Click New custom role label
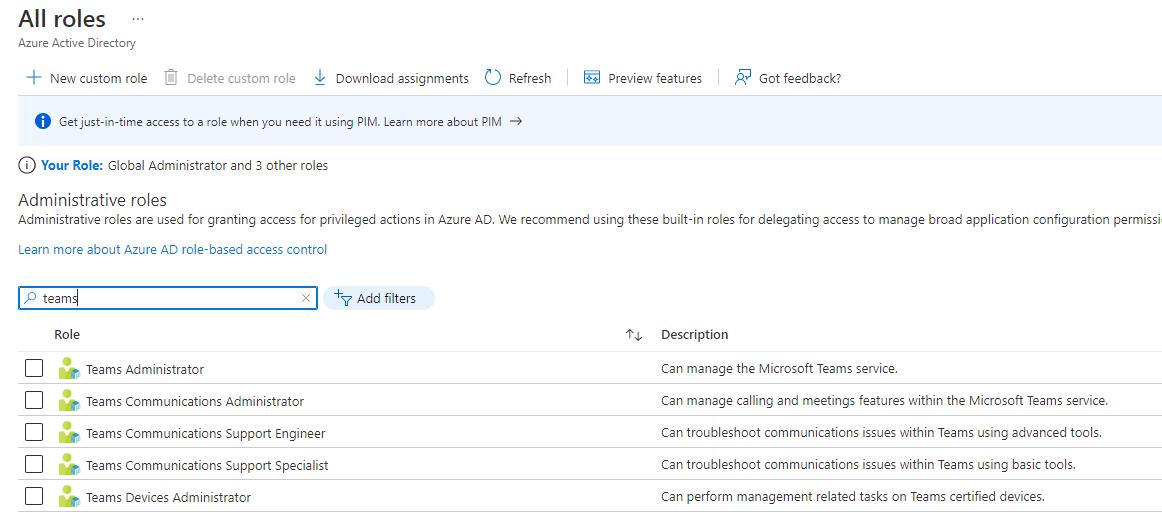Screen dimensions: 1162x532 99,79
